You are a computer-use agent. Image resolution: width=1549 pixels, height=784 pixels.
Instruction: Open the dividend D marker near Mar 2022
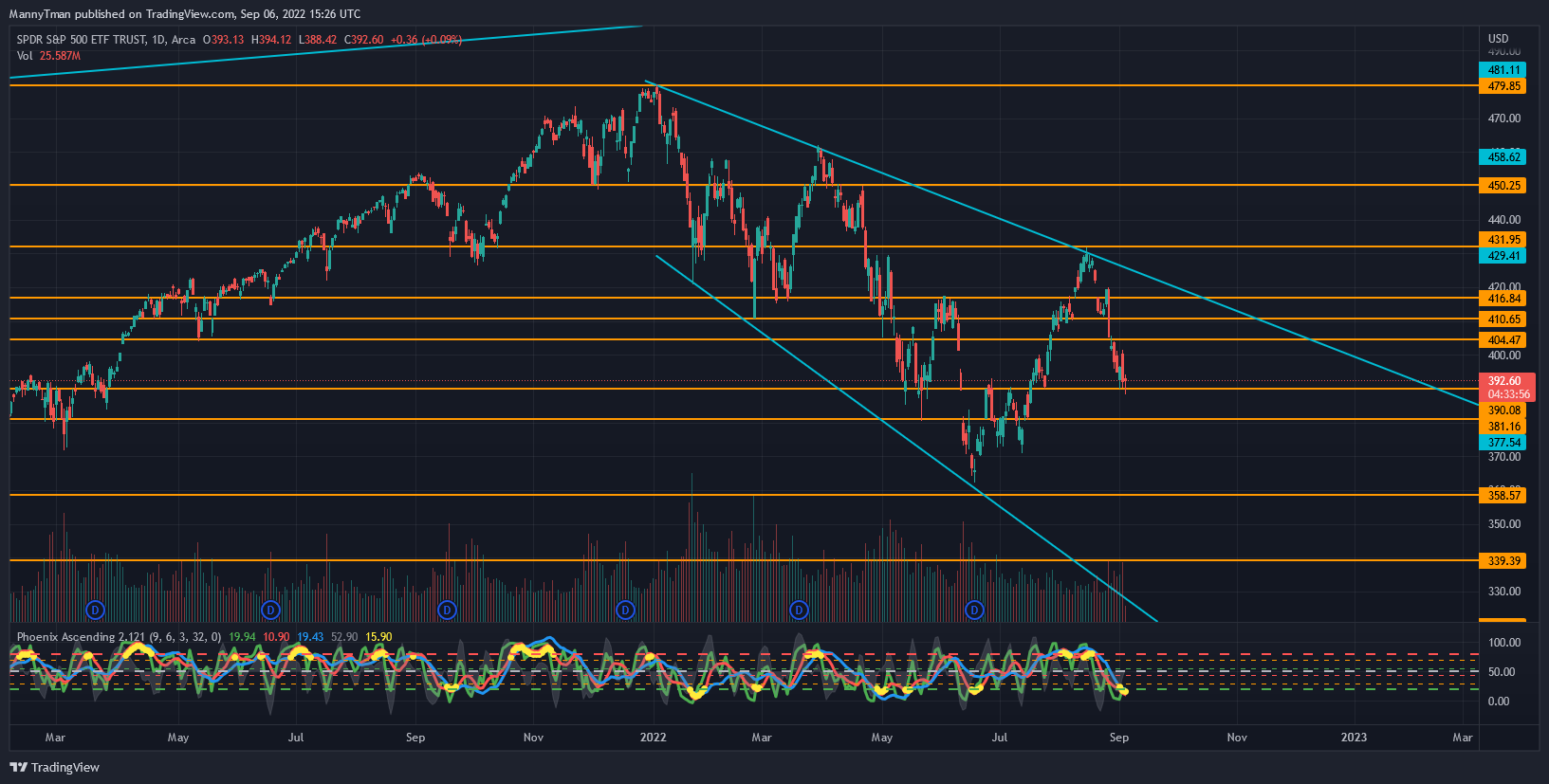tap(799, 610)
